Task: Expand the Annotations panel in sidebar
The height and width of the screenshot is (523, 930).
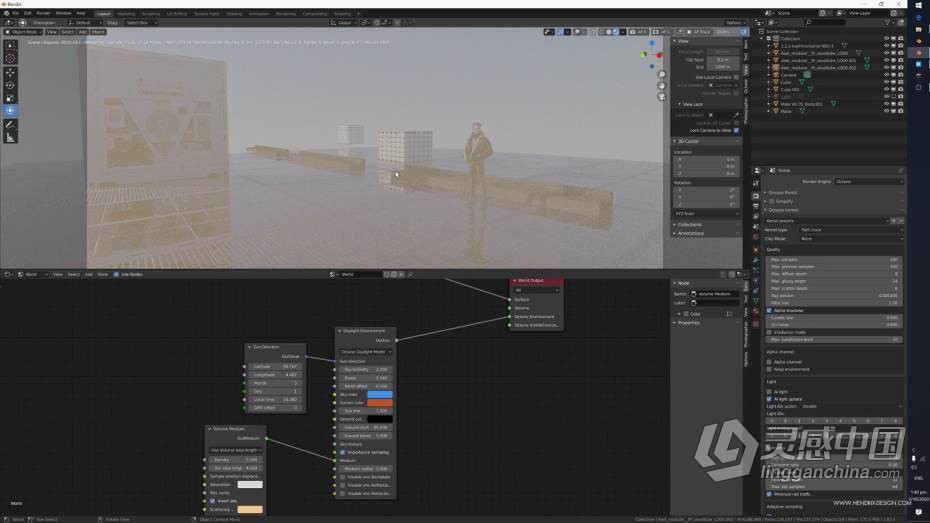Action: (x=675, y=234)
